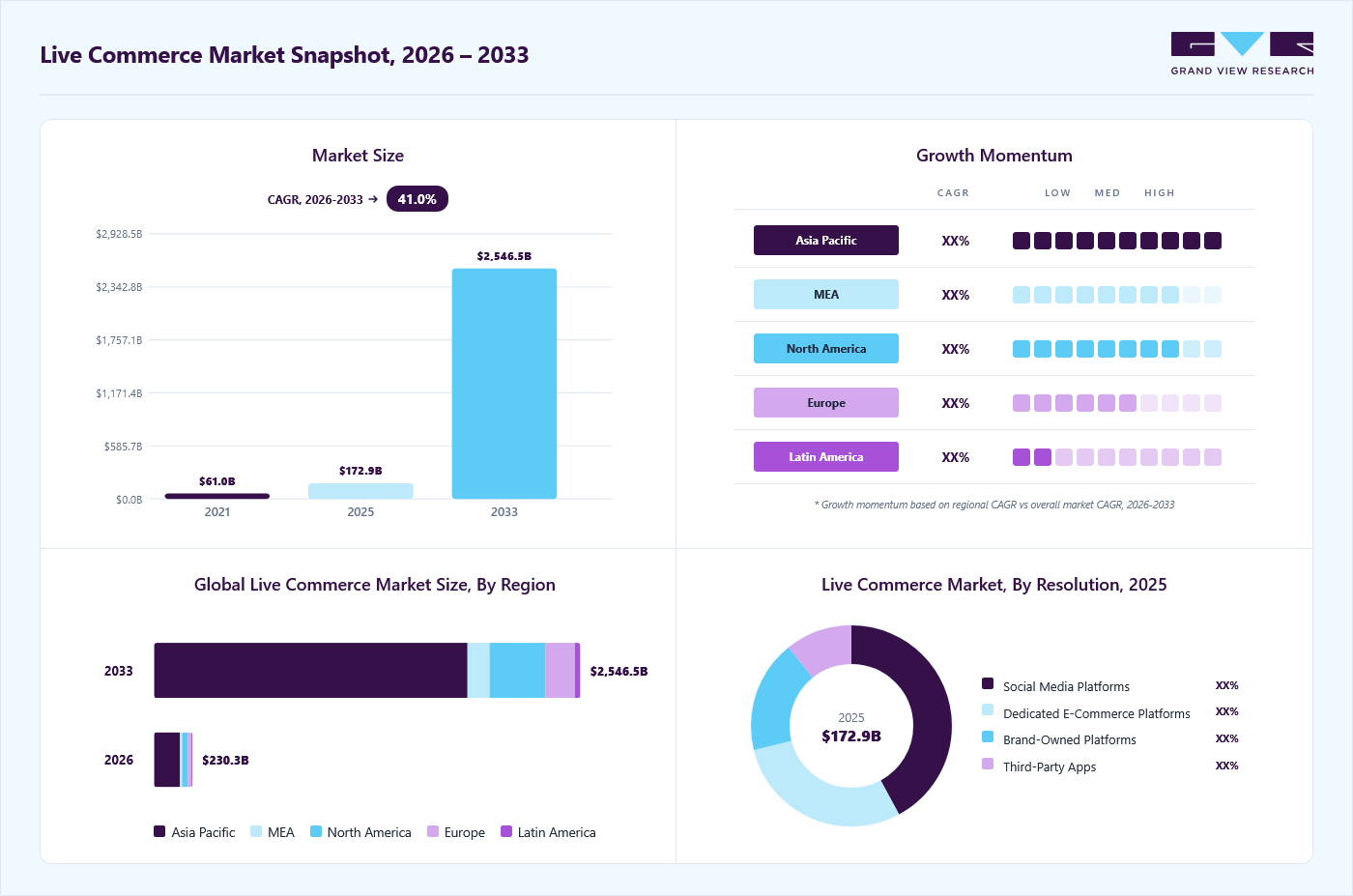Click the XX% value for Dedicated E-Commerce Platforms
The width and height of the screenshot is (1353, 896).
(x=1227, y=711)
